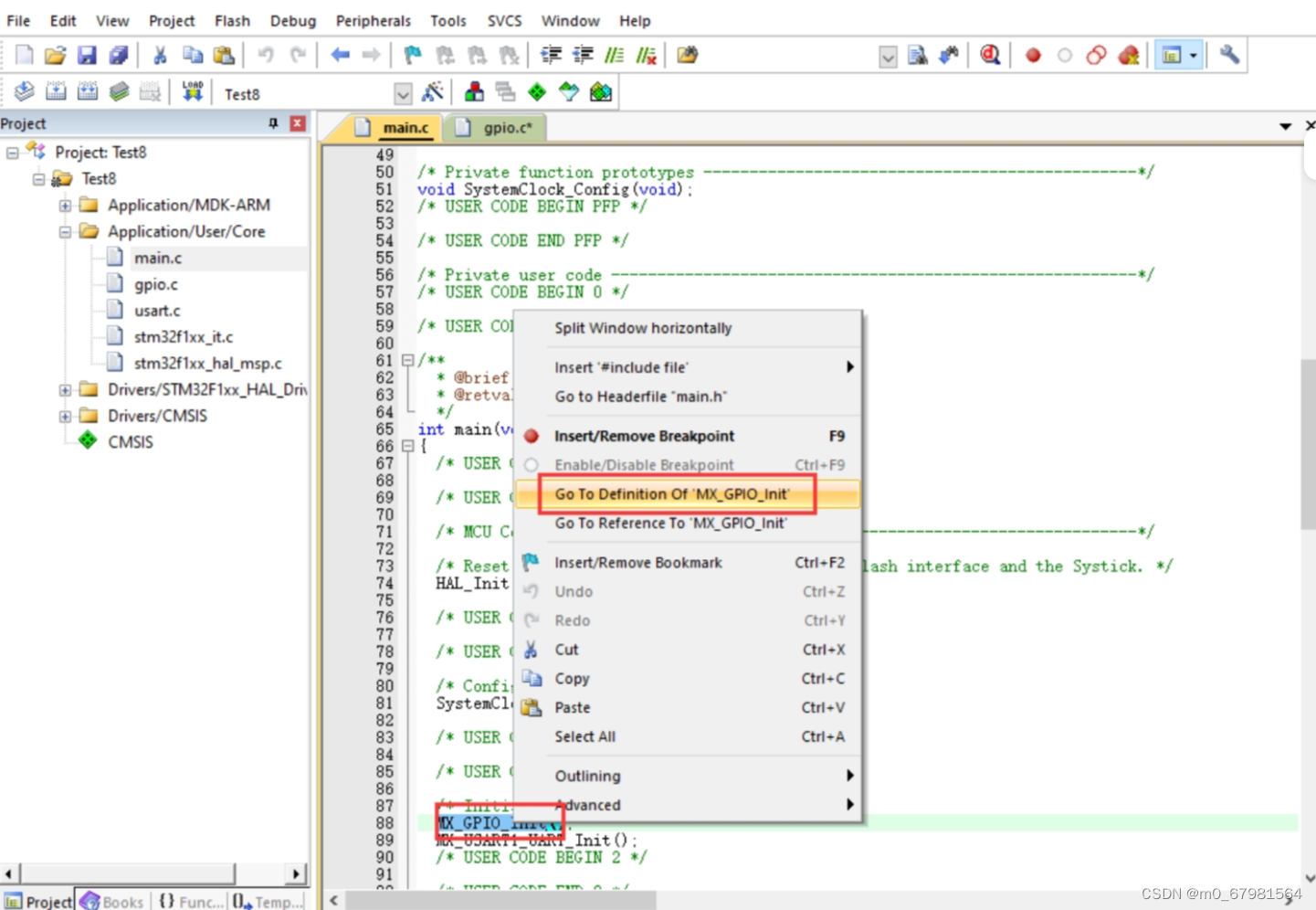The width and height of the screenshot is (1316, 910).
Task: Translate current file toolbar icon
Action: [25, 91]
